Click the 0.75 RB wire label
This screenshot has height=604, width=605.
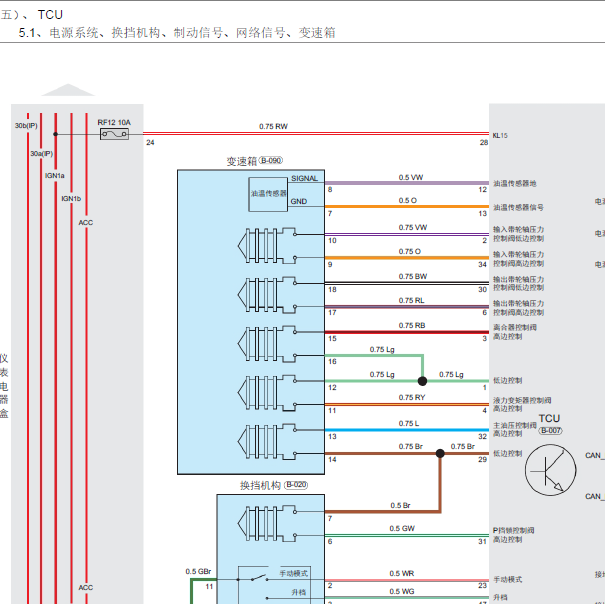pyautogui.click(x=412, y=325)
